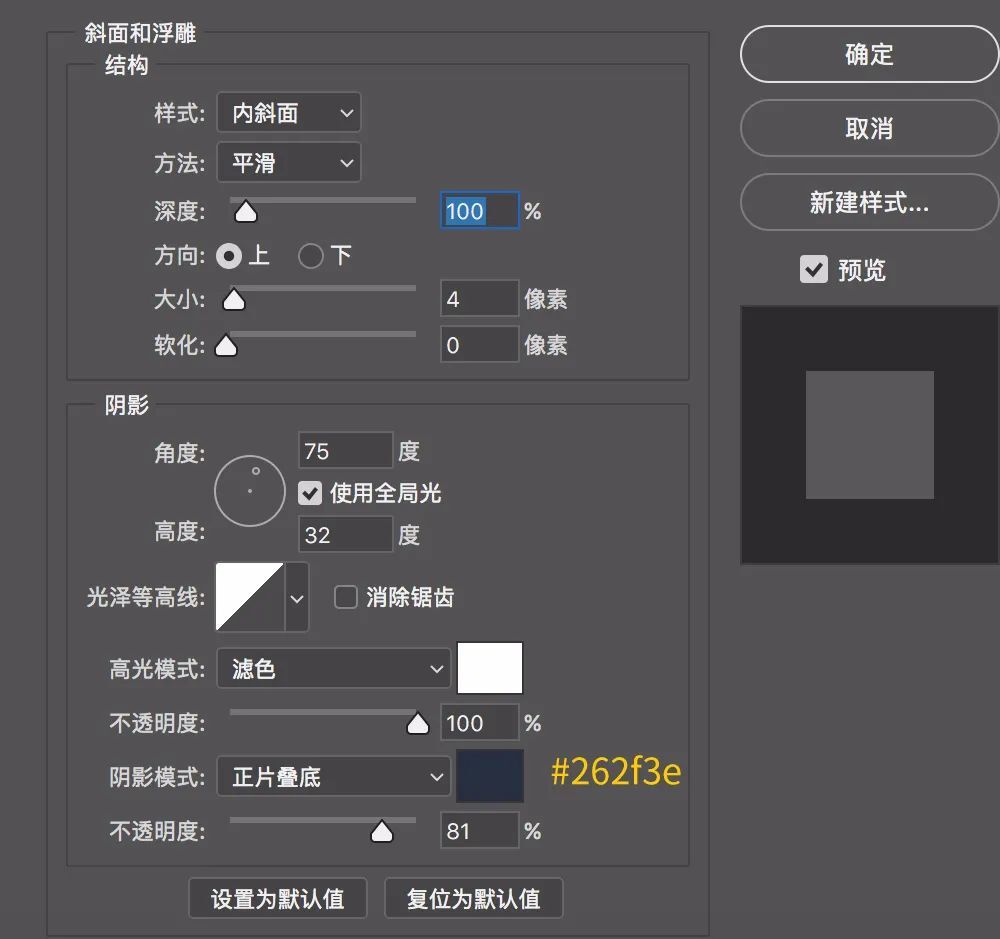Enable 消除锯齿 checkbox
The image size is (1000, 939).
click(x=346, y=598)
